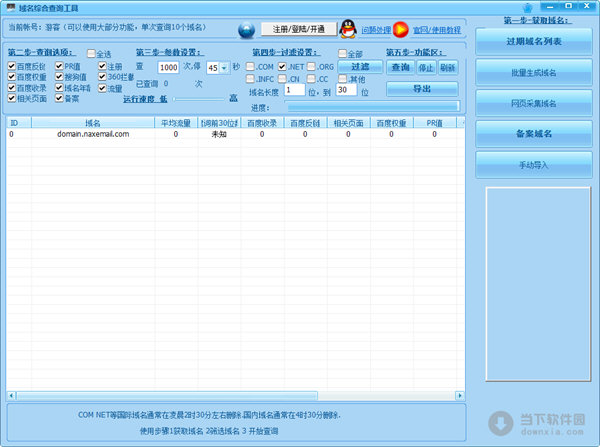Open the 45 seconds pause dropdown

pos(224,68)
